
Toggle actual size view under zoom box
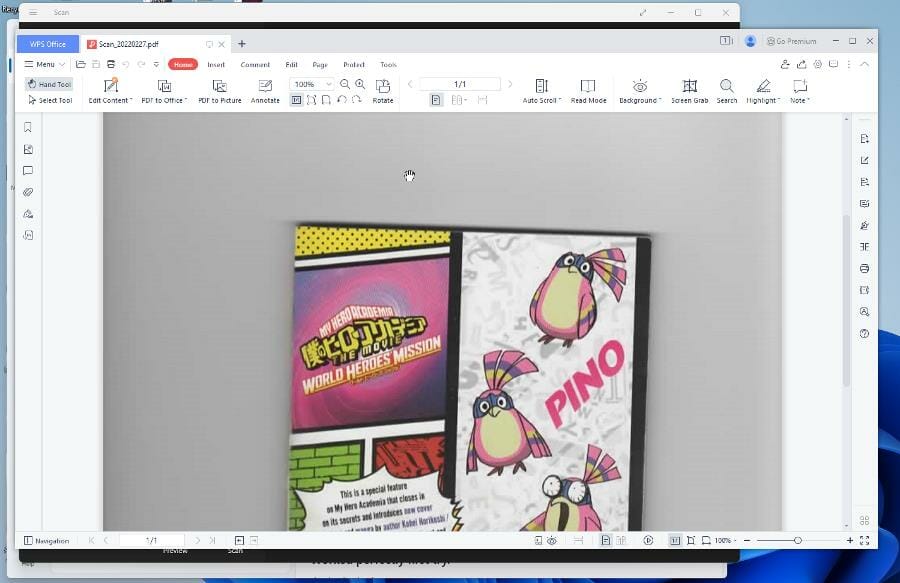point(296,100)
